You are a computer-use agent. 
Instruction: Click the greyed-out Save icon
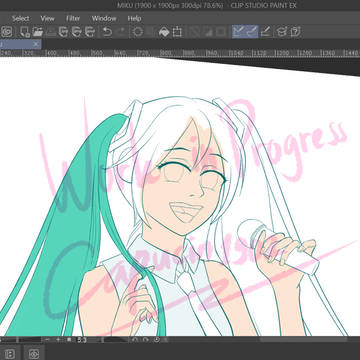click(x=51, y=32)
